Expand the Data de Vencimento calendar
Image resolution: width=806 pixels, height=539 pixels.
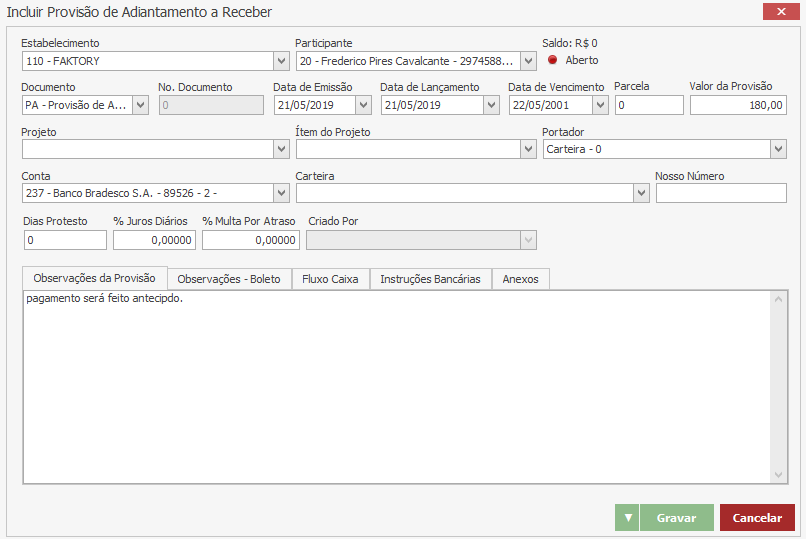(599, 105)
